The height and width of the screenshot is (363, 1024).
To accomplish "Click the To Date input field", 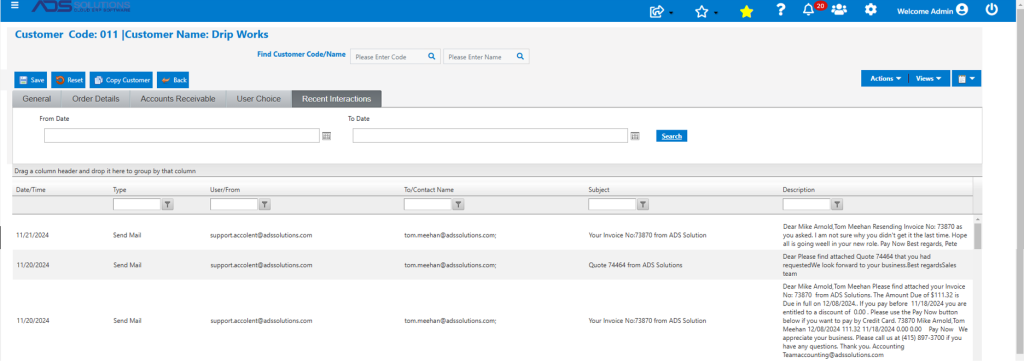I will [x=490, y=136].
